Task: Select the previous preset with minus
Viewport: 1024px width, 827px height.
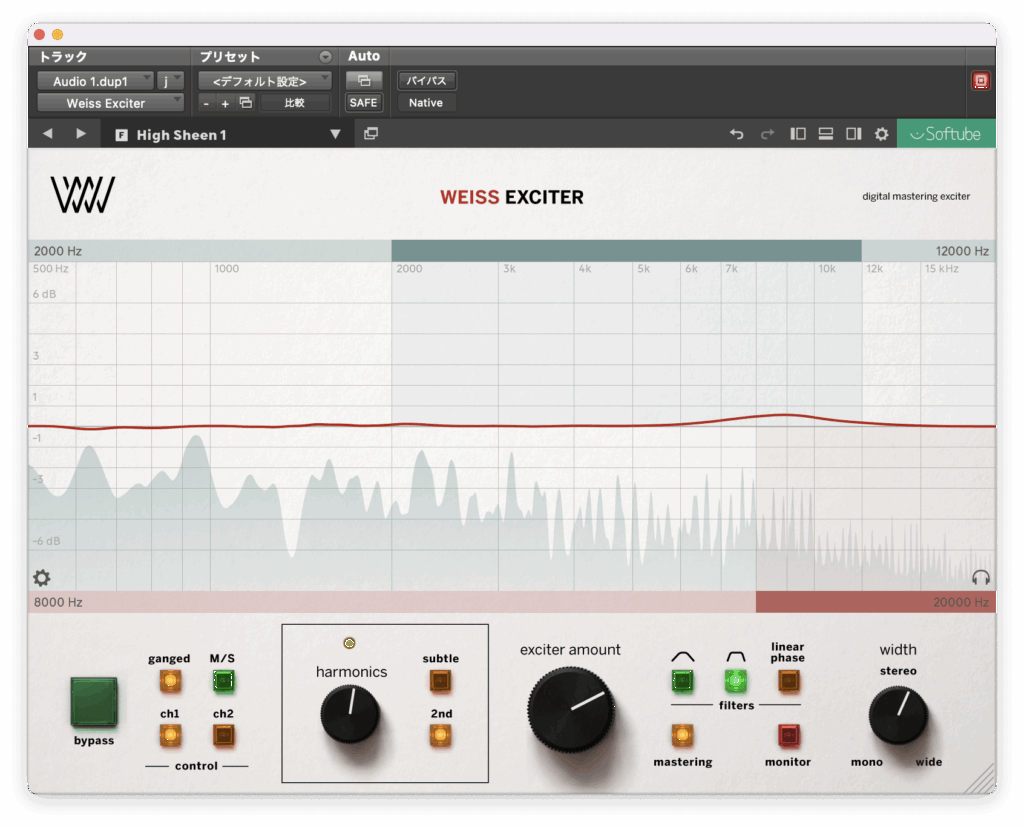Action: click(x=206, y=103)
